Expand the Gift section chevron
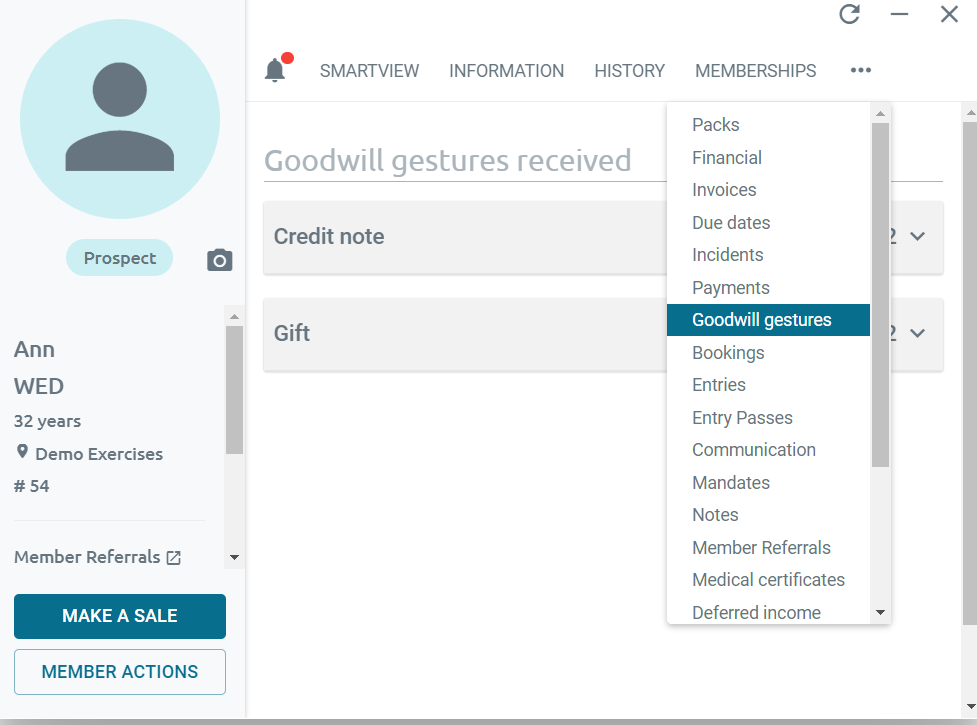This screenshot has height=725, width=977. pyautogui.click(x=917, y=333)
